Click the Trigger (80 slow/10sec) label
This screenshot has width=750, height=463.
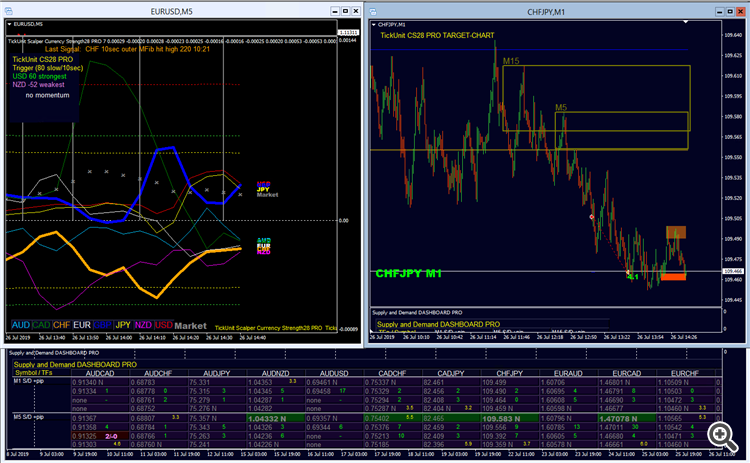click(48, 68)
